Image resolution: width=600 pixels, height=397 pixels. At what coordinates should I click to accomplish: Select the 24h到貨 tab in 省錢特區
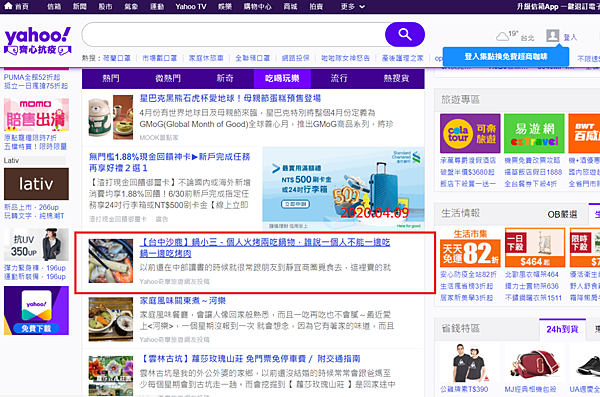click(x=562, y=329)
